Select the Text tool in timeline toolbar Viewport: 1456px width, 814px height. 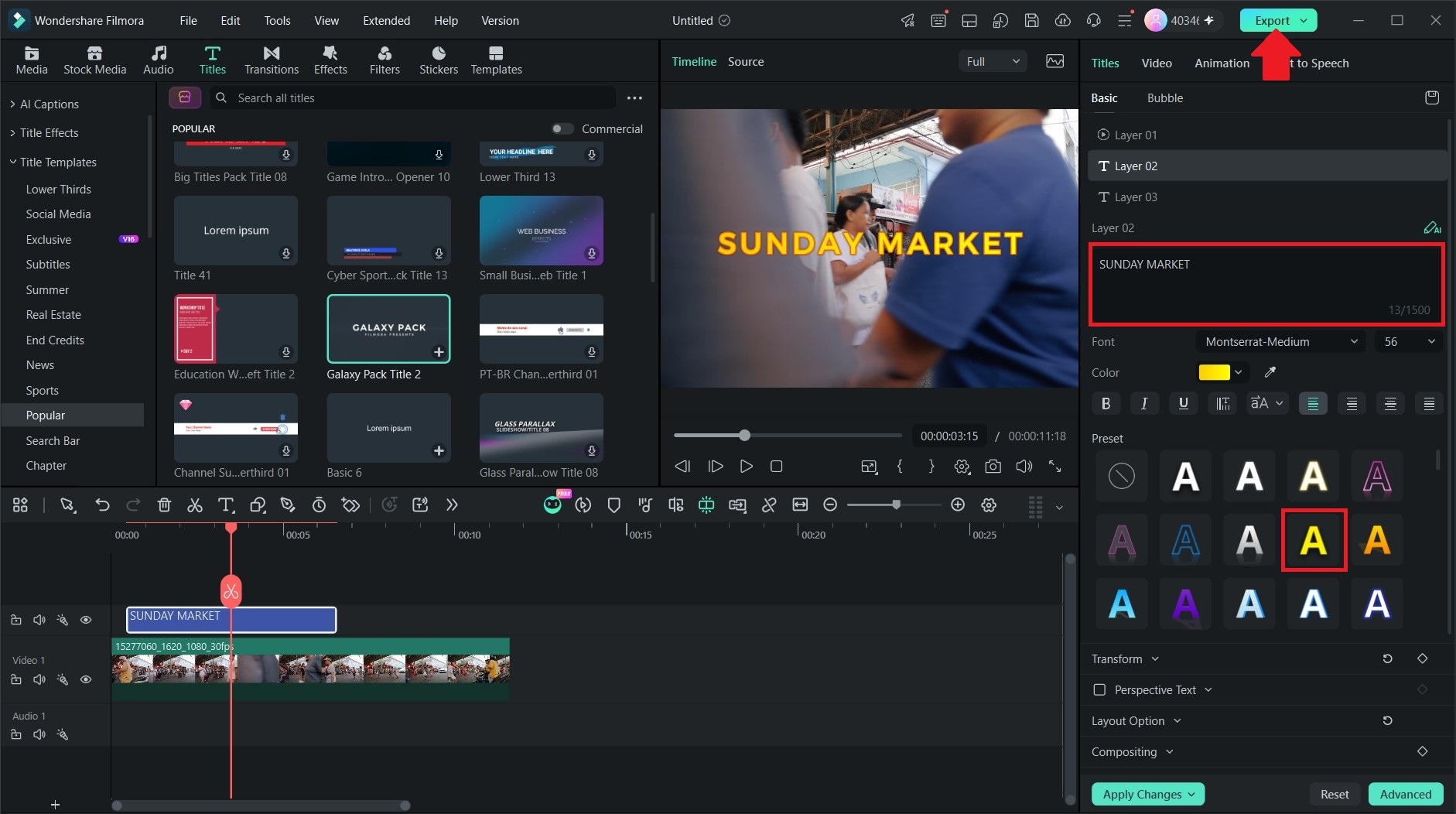point(226,505)
